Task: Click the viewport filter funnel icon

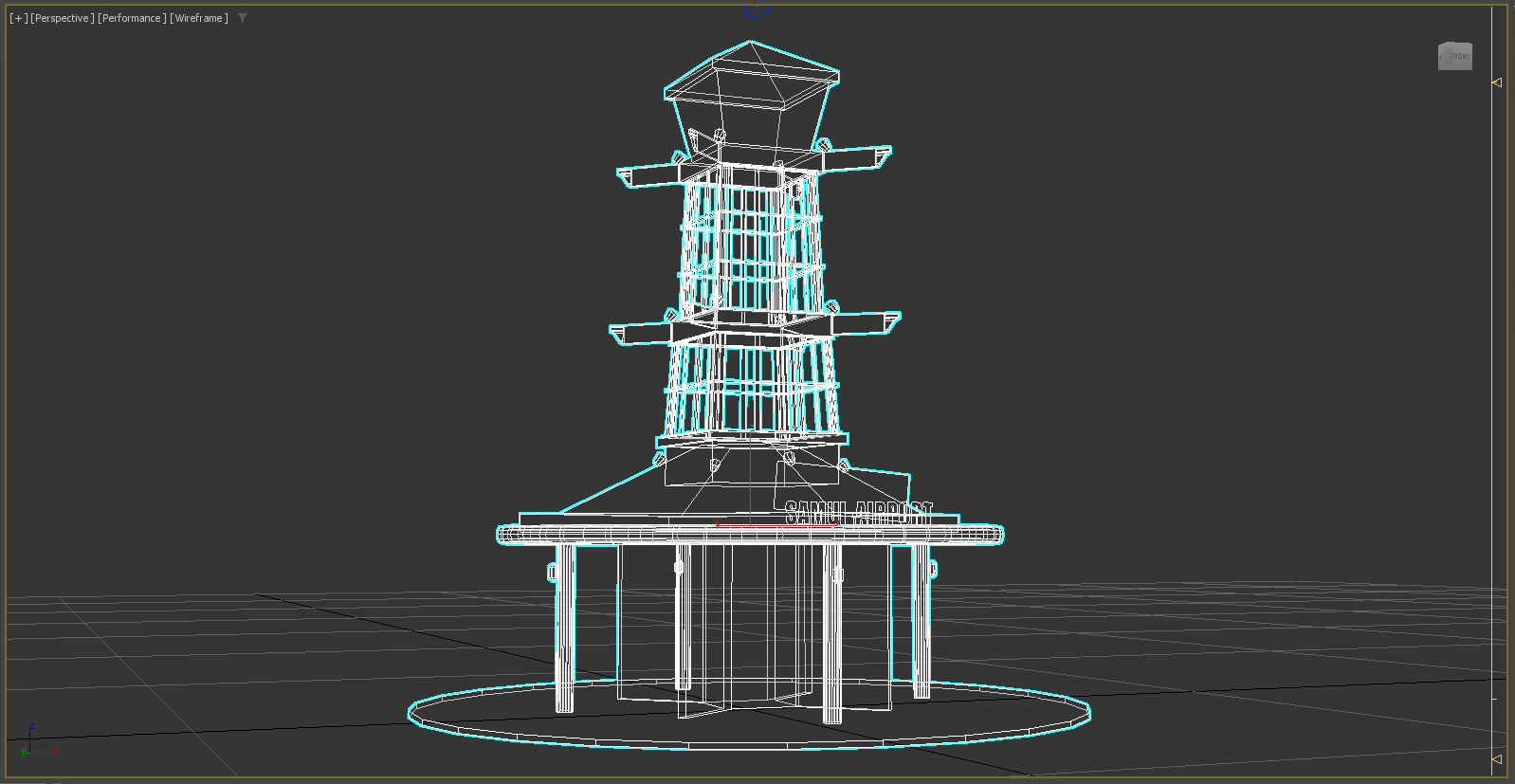Action: coord(243,18)
